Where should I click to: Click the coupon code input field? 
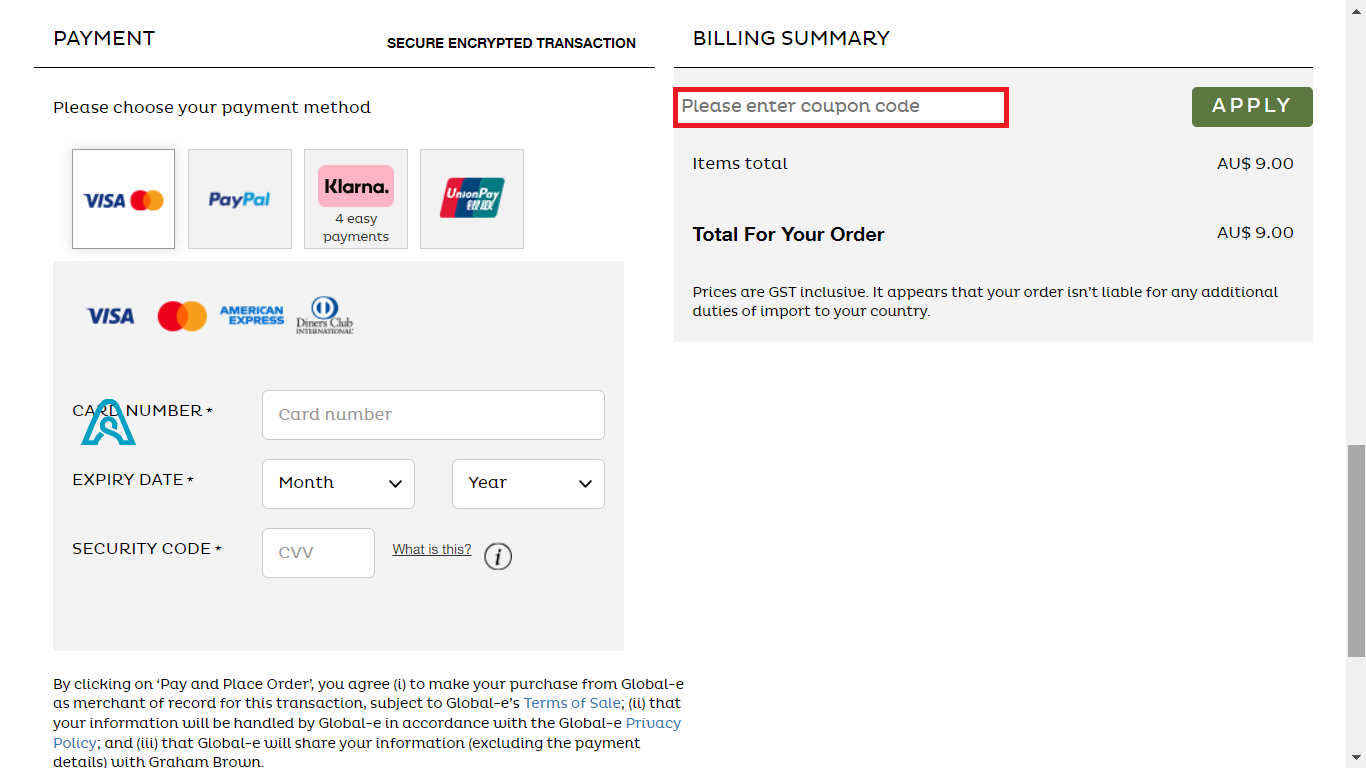(841, 107)
